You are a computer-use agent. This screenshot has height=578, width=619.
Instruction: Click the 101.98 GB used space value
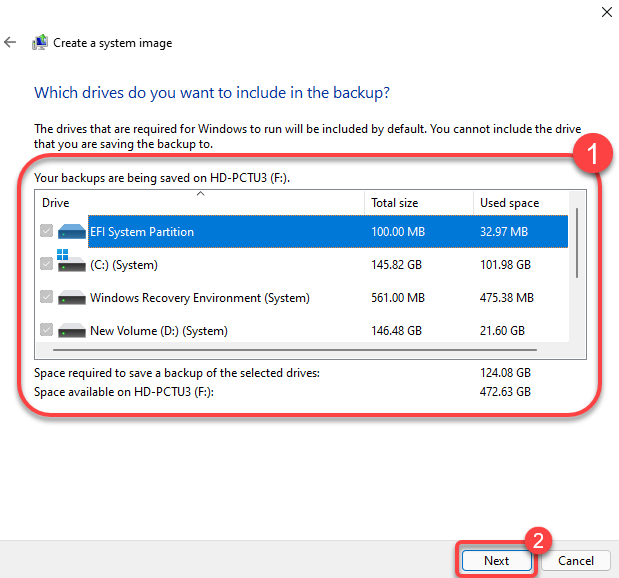tap(505, 265)
